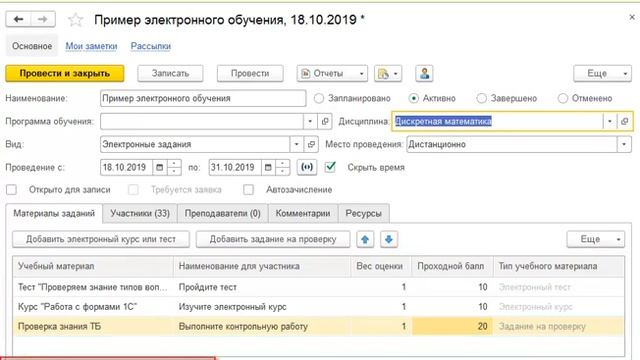640x360 pixels.
Task: Click the Вид field Электронные задания
Action: [195, 144]
